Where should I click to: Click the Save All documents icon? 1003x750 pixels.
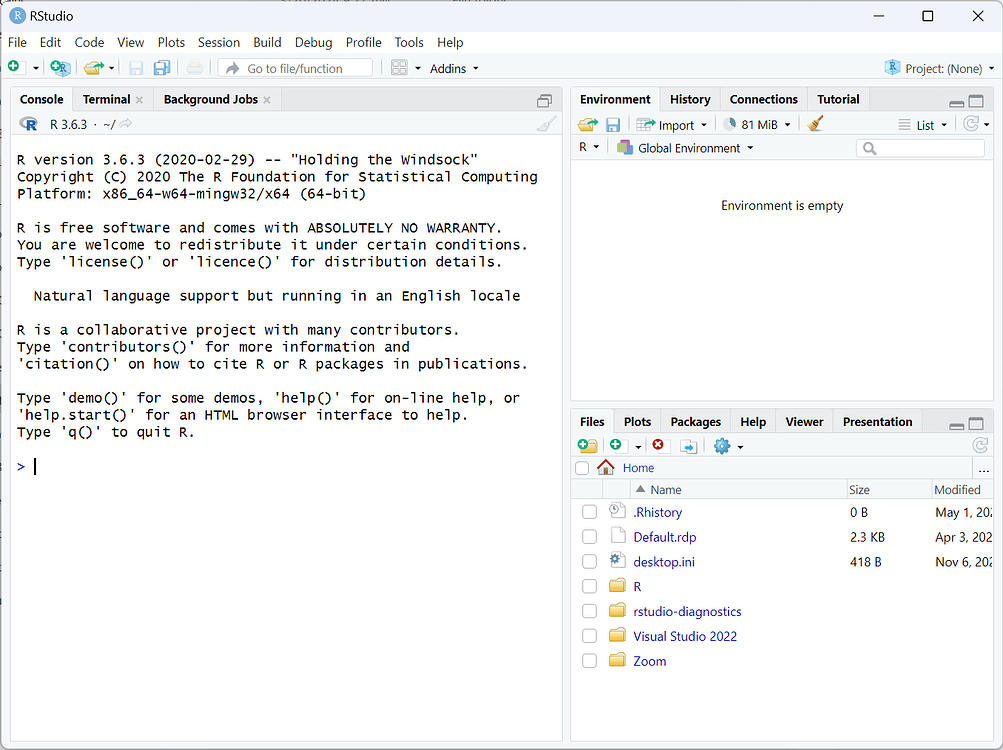tap(162, 68)
